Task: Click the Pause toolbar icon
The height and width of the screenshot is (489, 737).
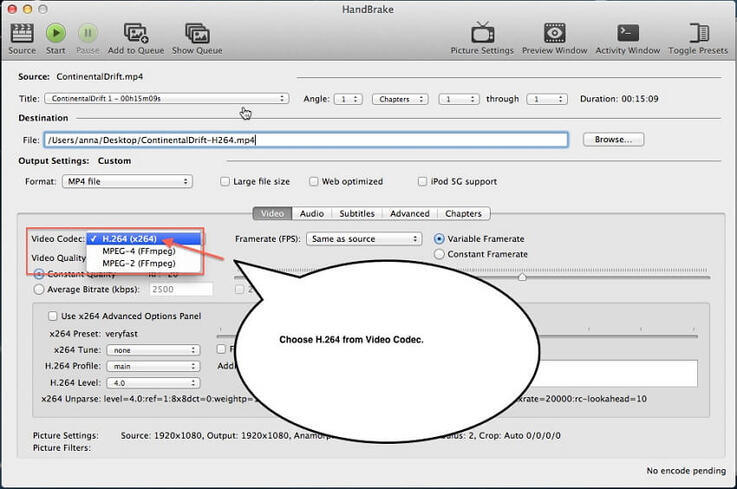Action: 87,33
